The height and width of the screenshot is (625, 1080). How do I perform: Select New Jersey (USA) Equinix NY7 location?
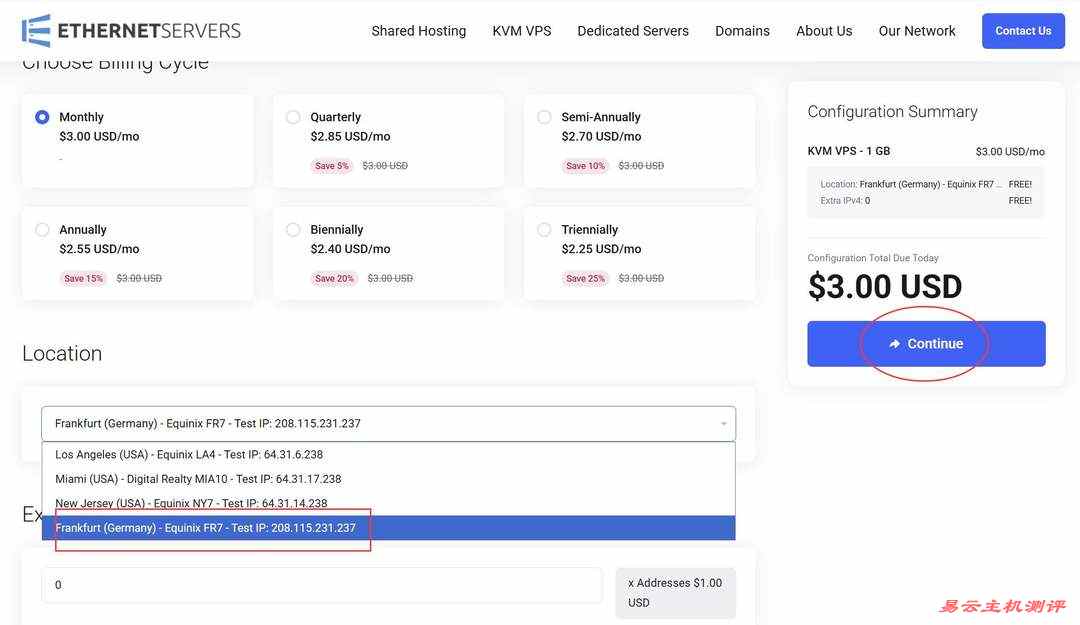click(191, 503)
